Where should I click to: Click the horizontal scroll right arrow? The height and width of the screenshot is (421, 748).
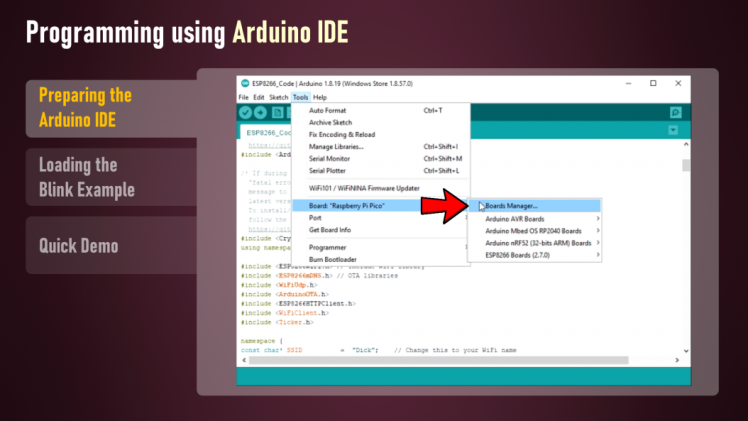click(677, 360)
